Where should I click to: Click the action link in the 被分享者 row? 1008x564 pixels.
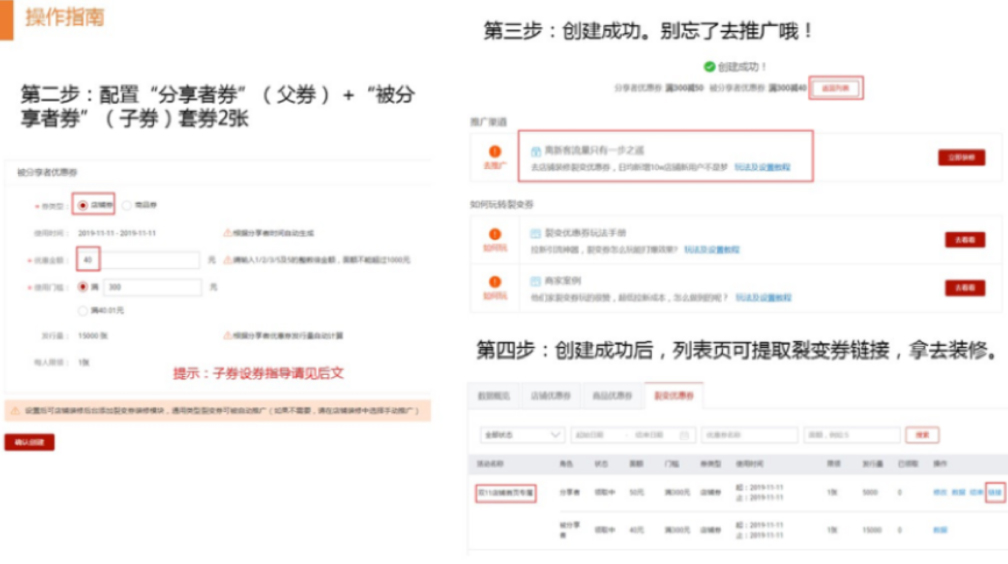pyautogui.click(x=940, y=530)
